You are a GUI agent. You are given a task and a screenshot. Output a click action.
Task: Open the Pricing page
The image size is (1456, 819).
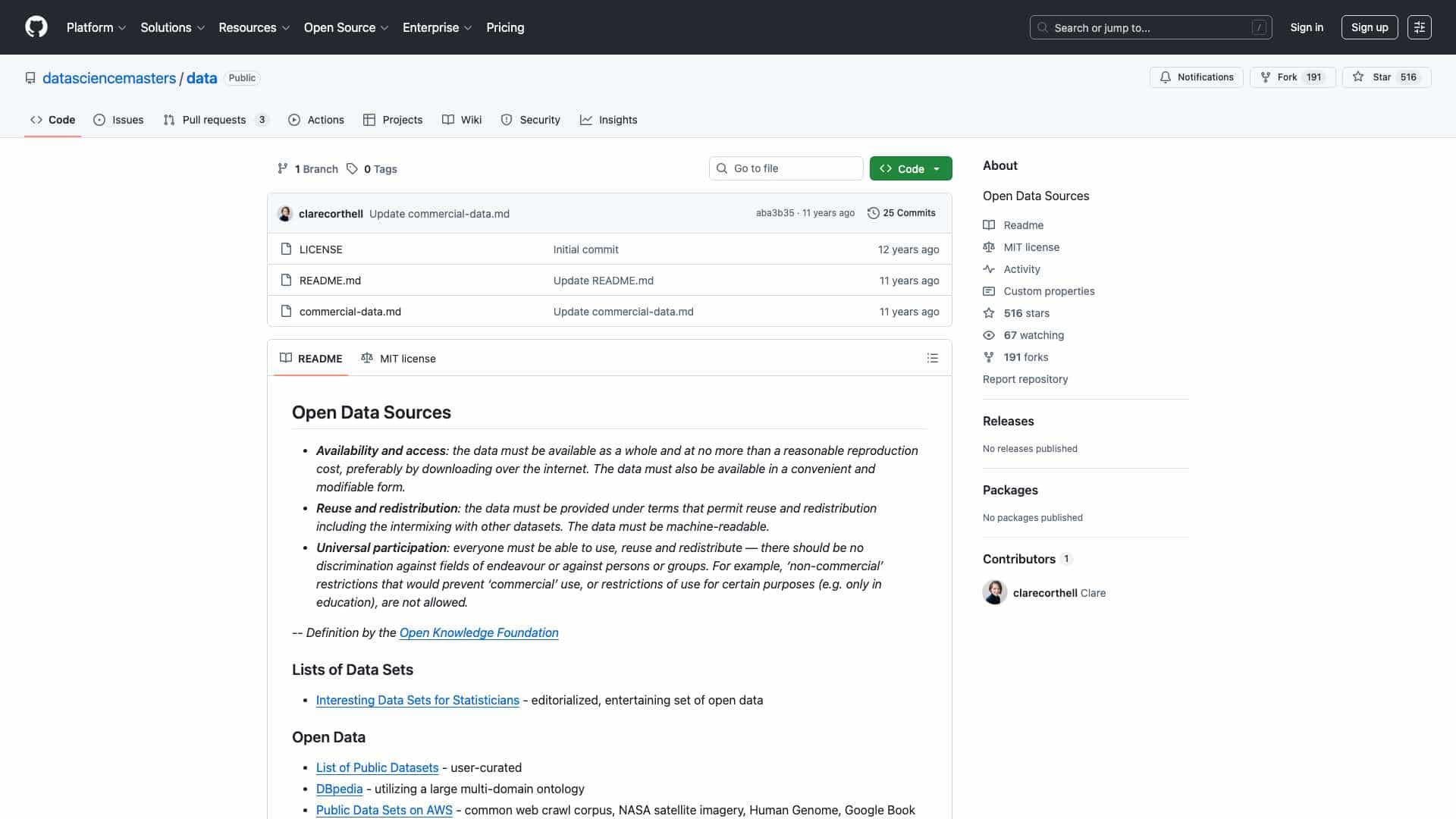505,27
